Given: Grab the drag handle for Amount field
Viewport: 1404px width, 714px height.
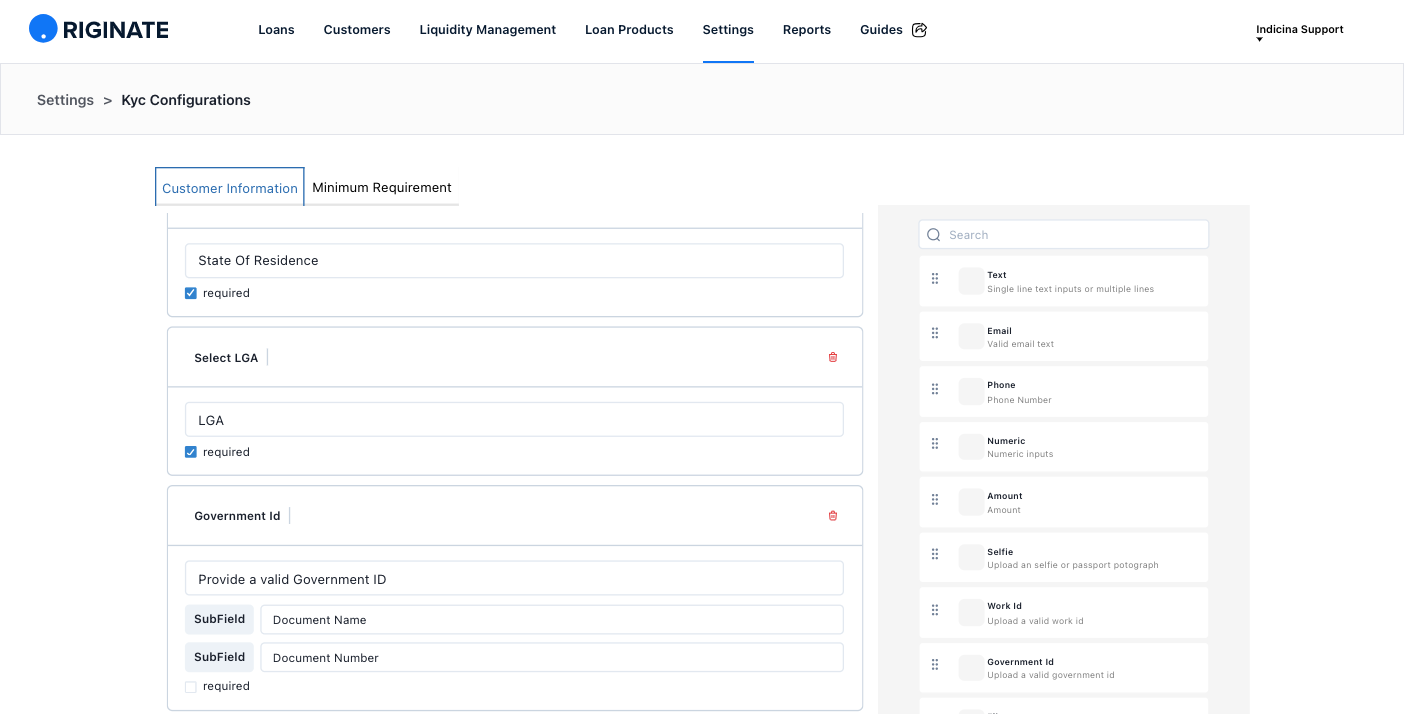Looking at the screenshot, I should point(935,500).
